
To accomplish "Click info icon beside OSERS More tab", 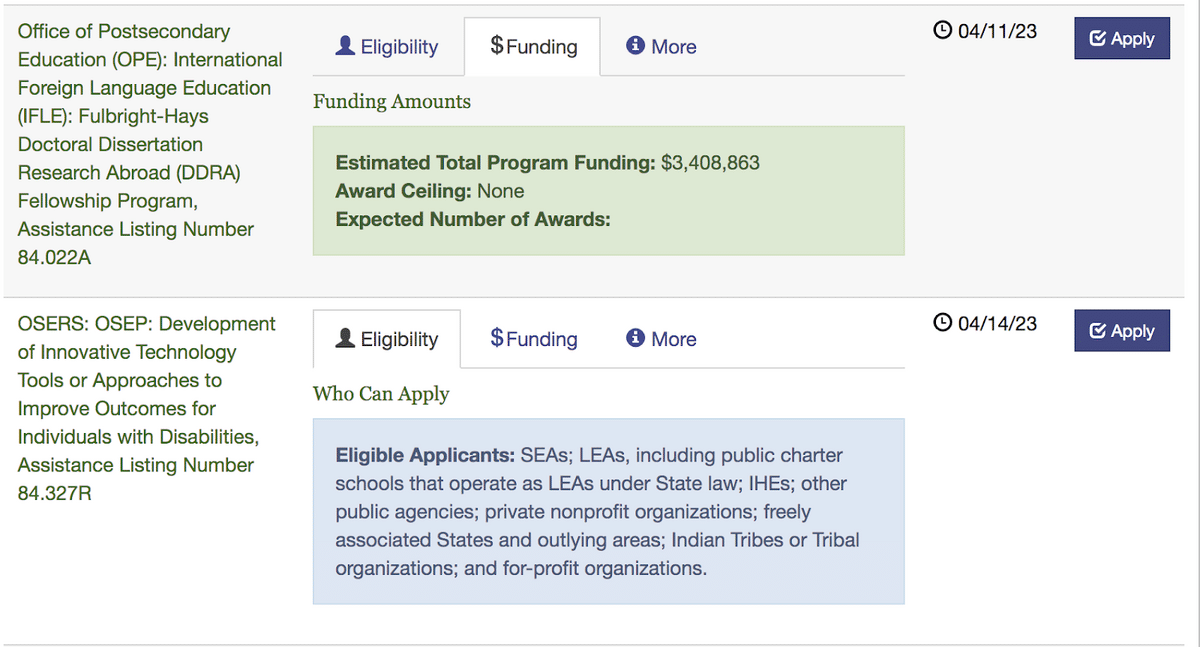I will pos(634,338).
